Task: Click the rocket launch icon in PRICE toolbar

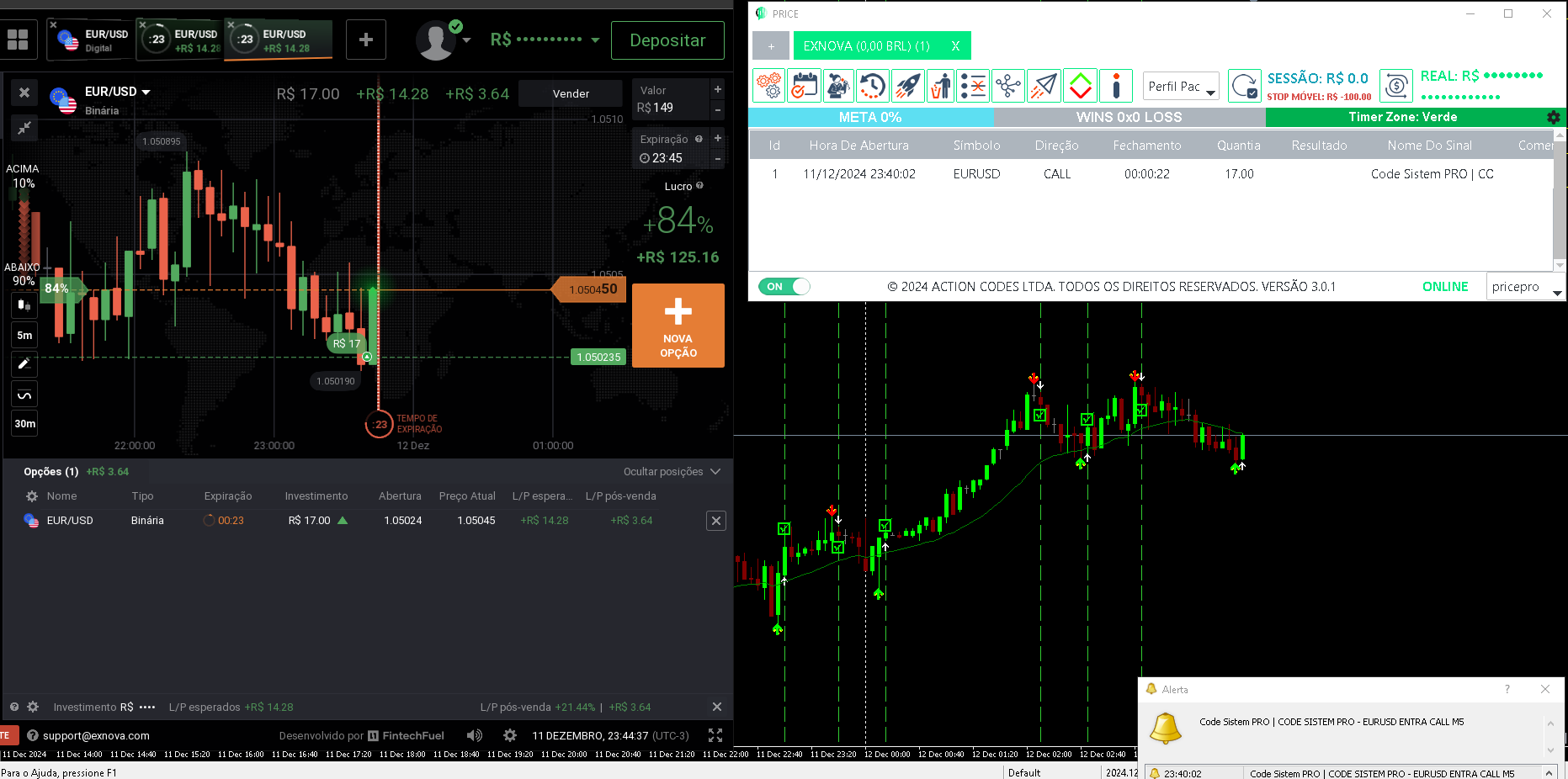Action: click(907, 85)
